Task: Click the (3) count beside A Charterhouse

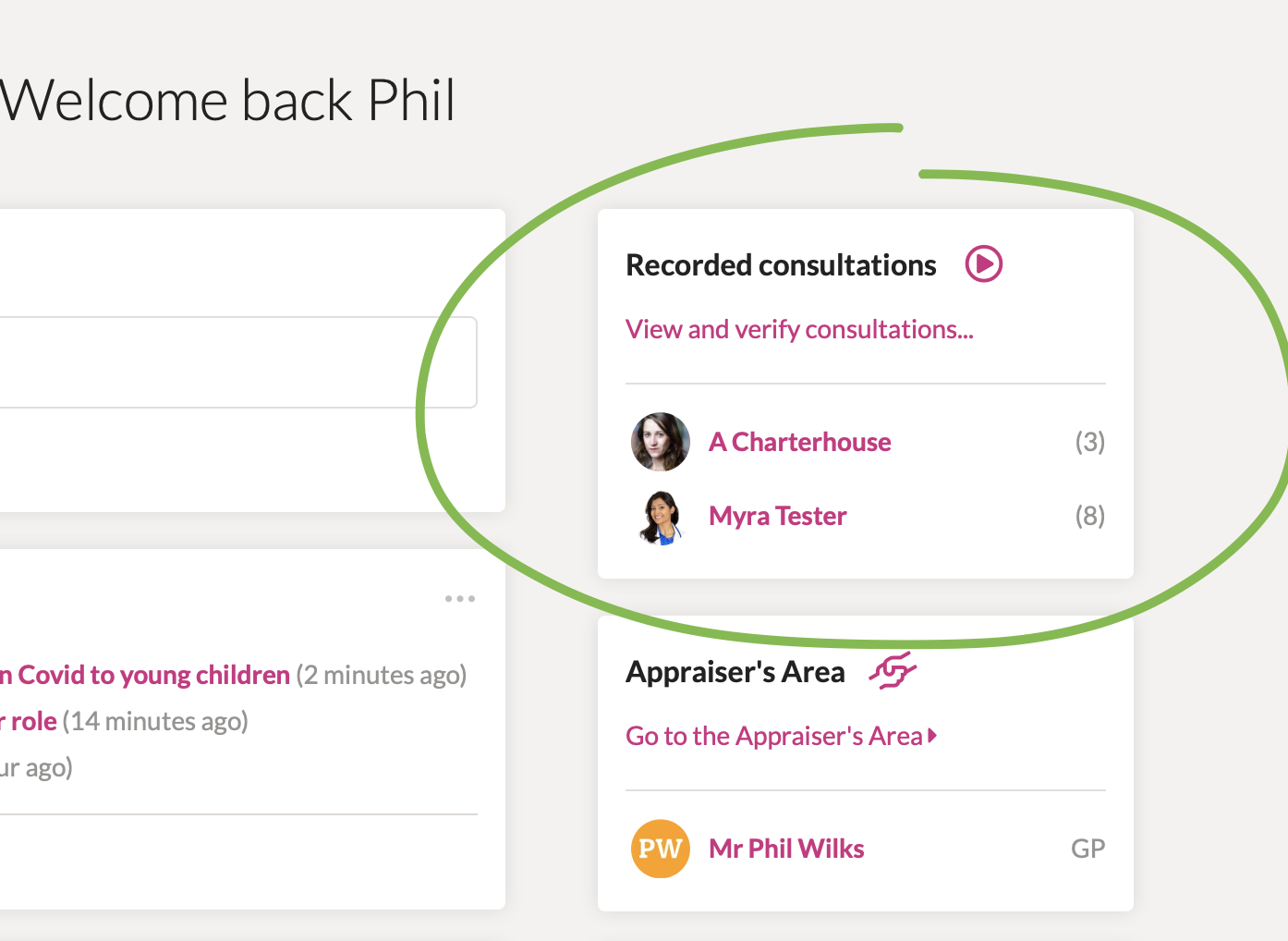Action: (1090, 442)
